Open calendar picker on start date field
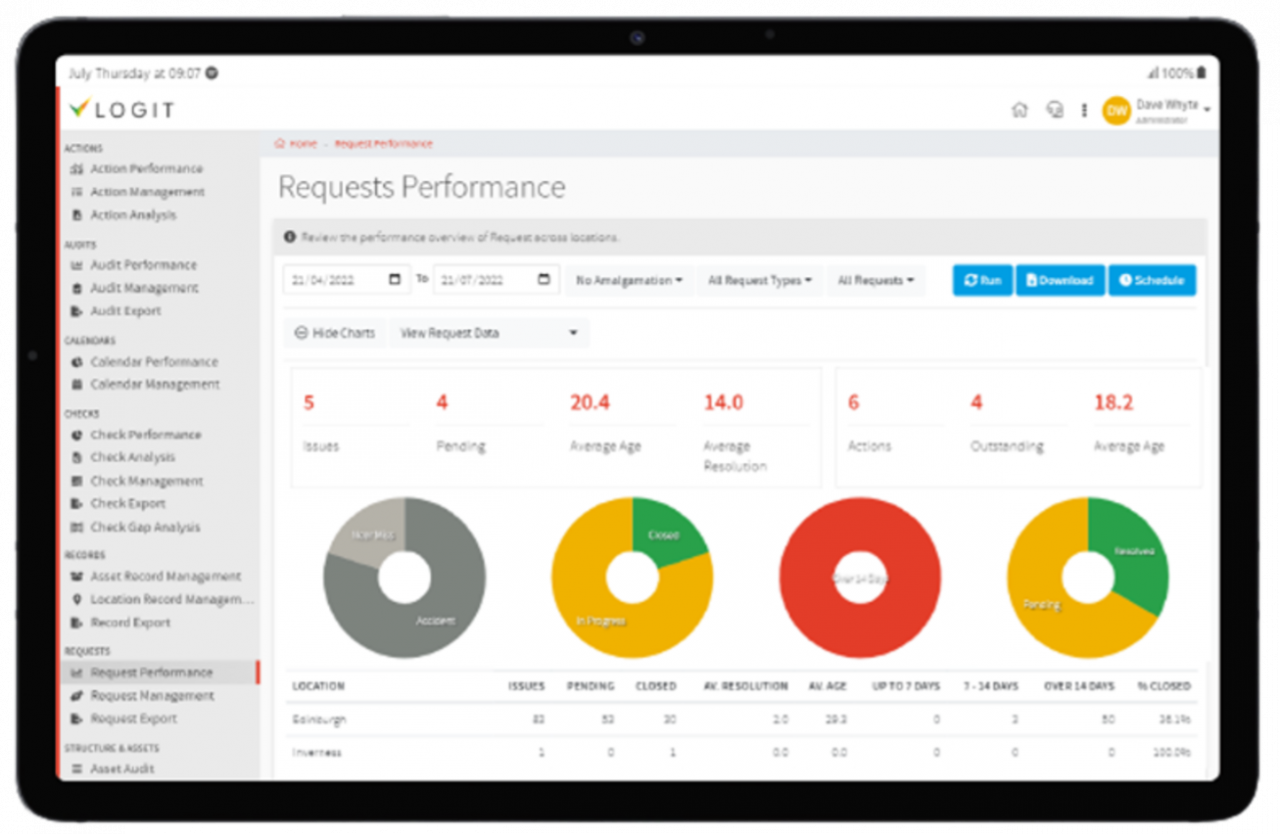 395,280
